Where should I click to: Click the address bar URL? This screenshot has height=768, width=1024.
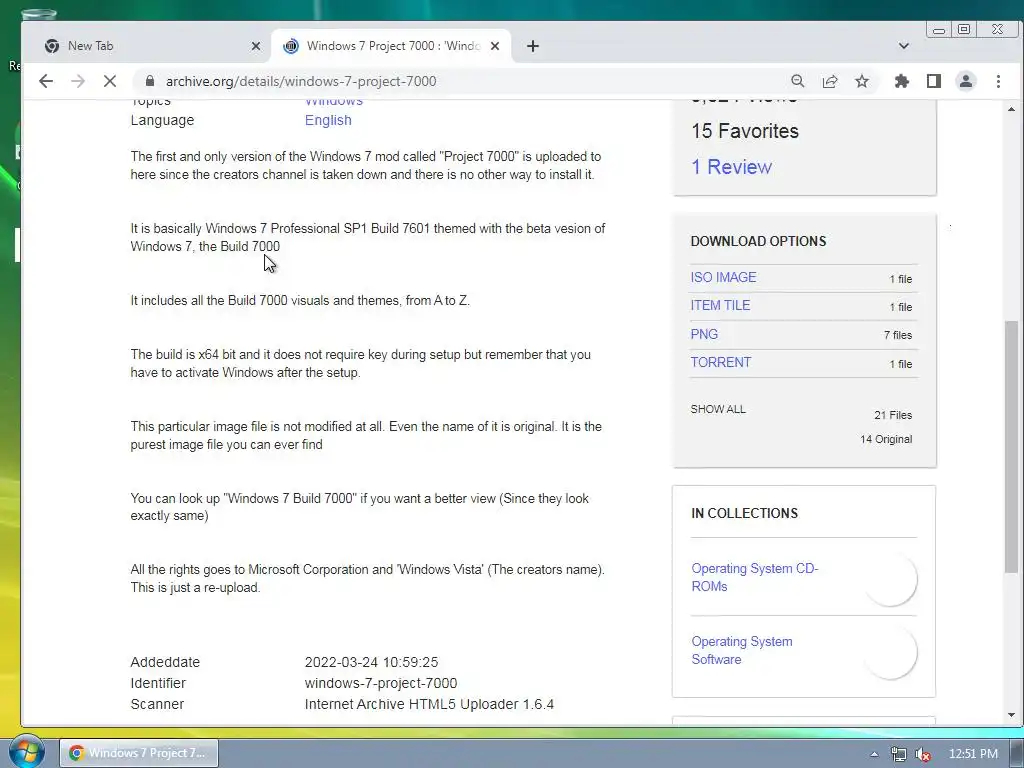coord(301,81)
